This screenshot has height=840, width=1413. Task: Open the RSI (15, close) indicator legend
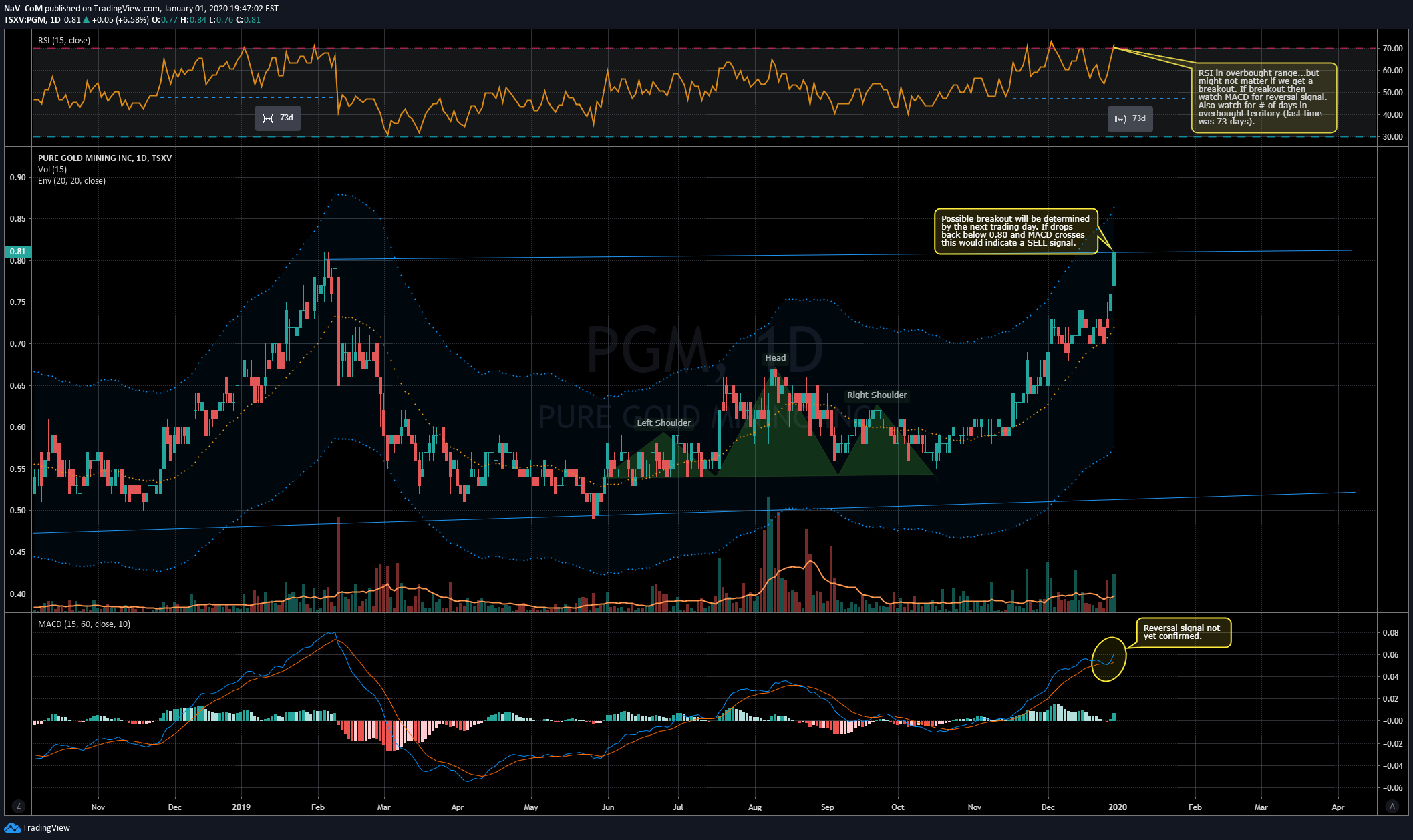(64, 41)
